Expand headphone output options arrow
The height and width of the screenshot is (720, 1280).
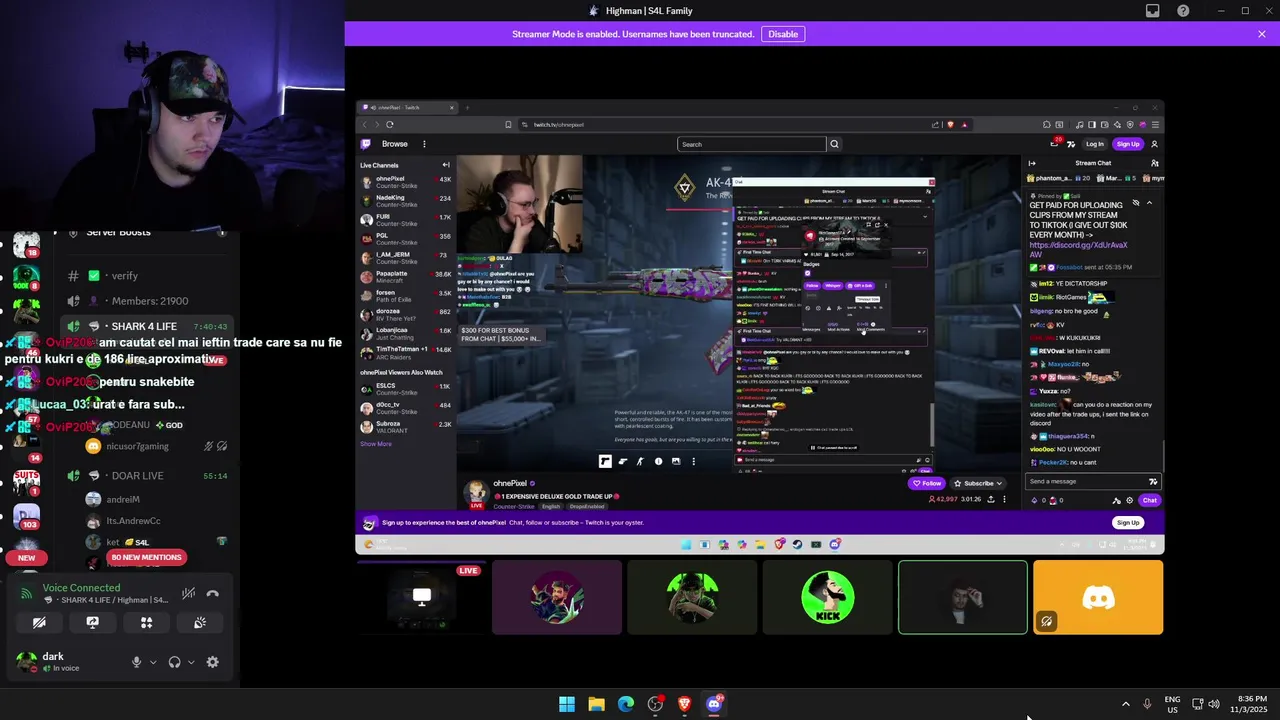point(190,662)
